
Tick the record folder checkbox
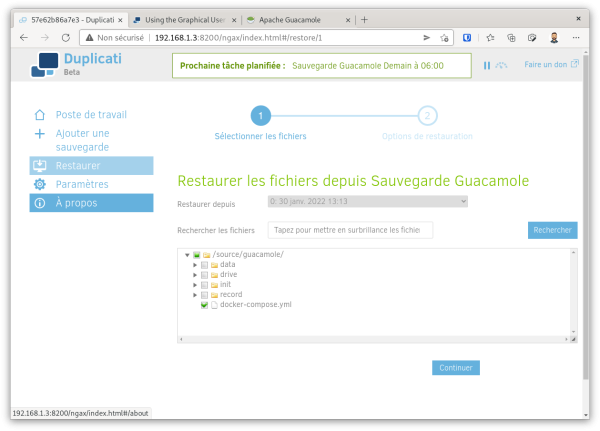click(x=205, y=295)
